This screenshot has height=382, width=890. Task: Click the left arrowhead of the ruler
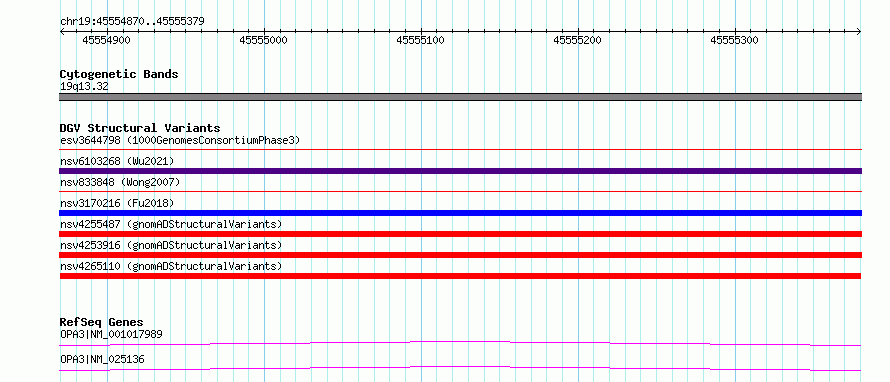(x=62, y=32)
